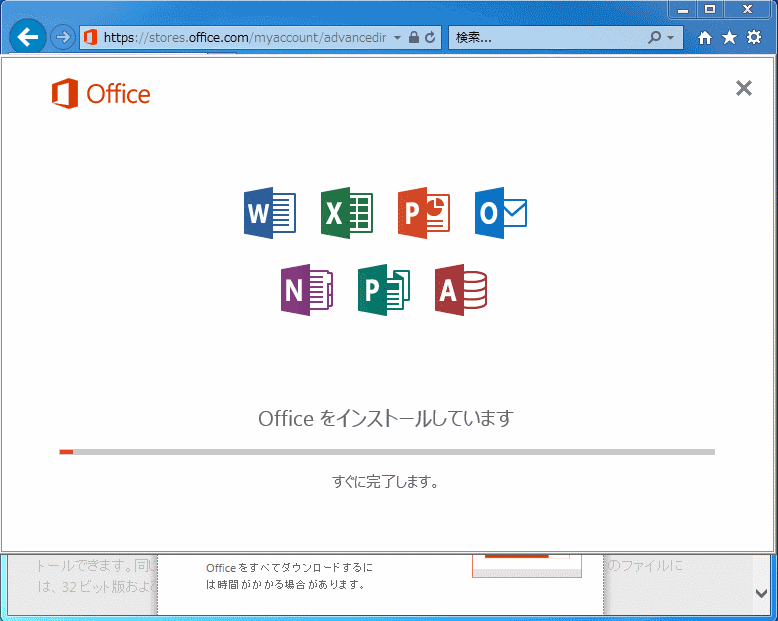
Task: Click the Office logo in dialog header
Action: pos(101,93)
